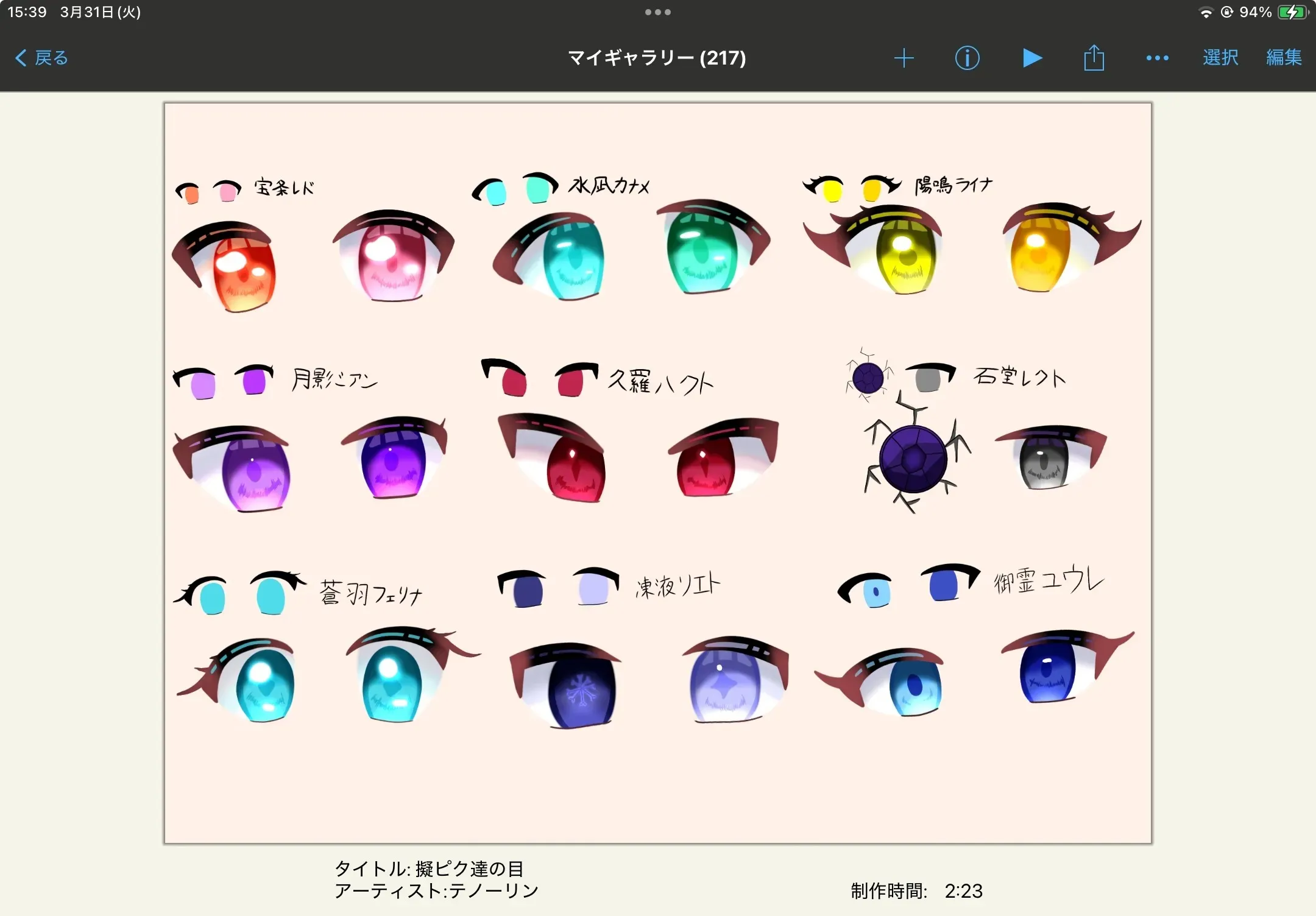Tap 編集 to edit the artwork

1284,58
